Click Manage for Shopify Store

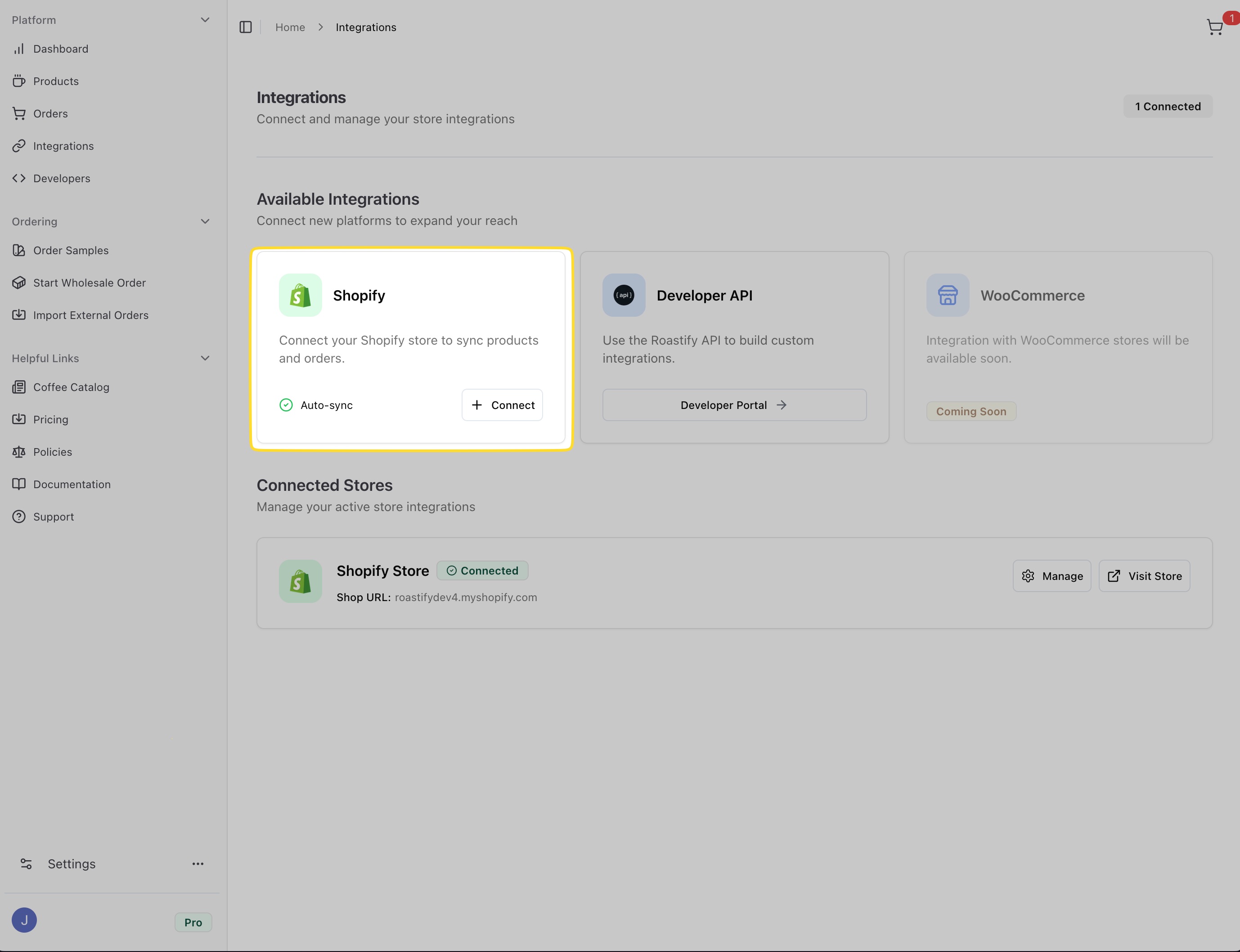pyautogui.click(x=1051, y=576)
